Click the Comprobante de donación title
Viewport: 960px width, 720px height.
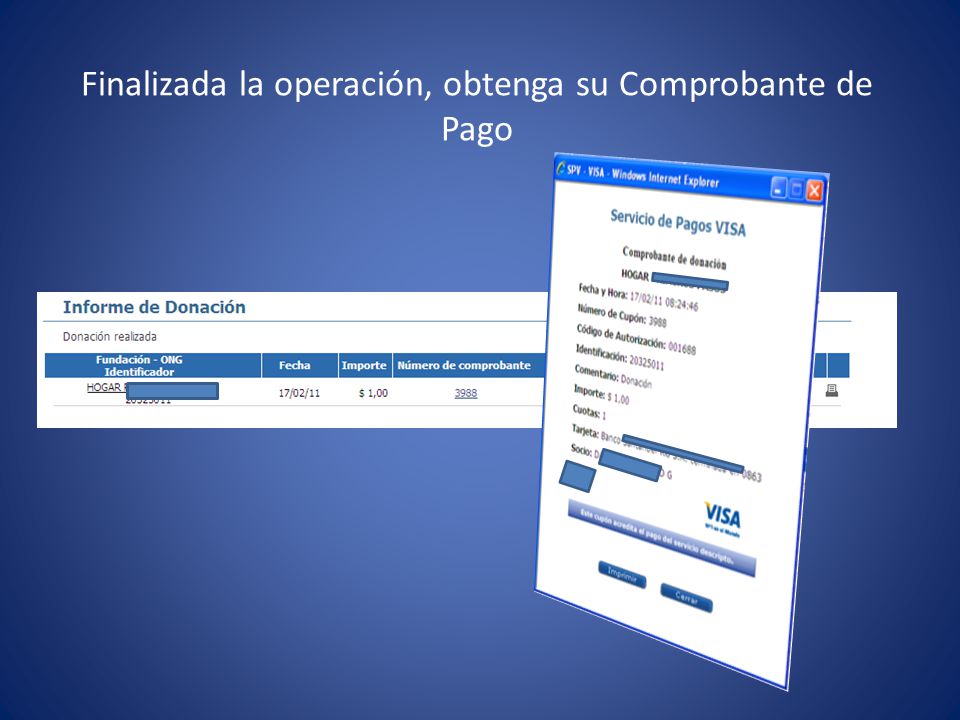pos(674,258)
